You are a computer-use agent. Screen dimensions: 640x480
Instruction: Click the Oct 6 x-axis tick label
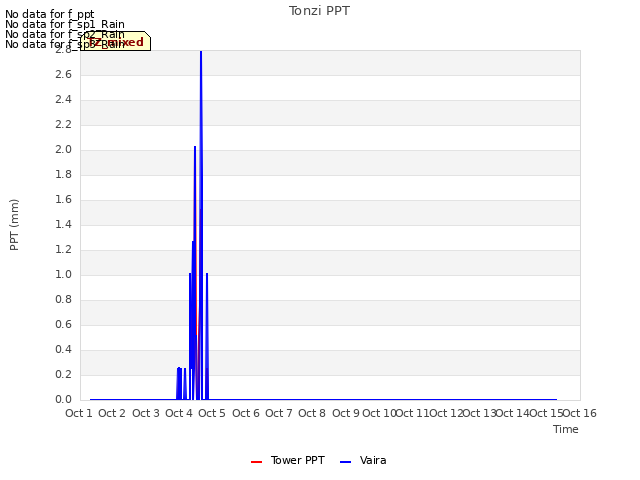246,413
